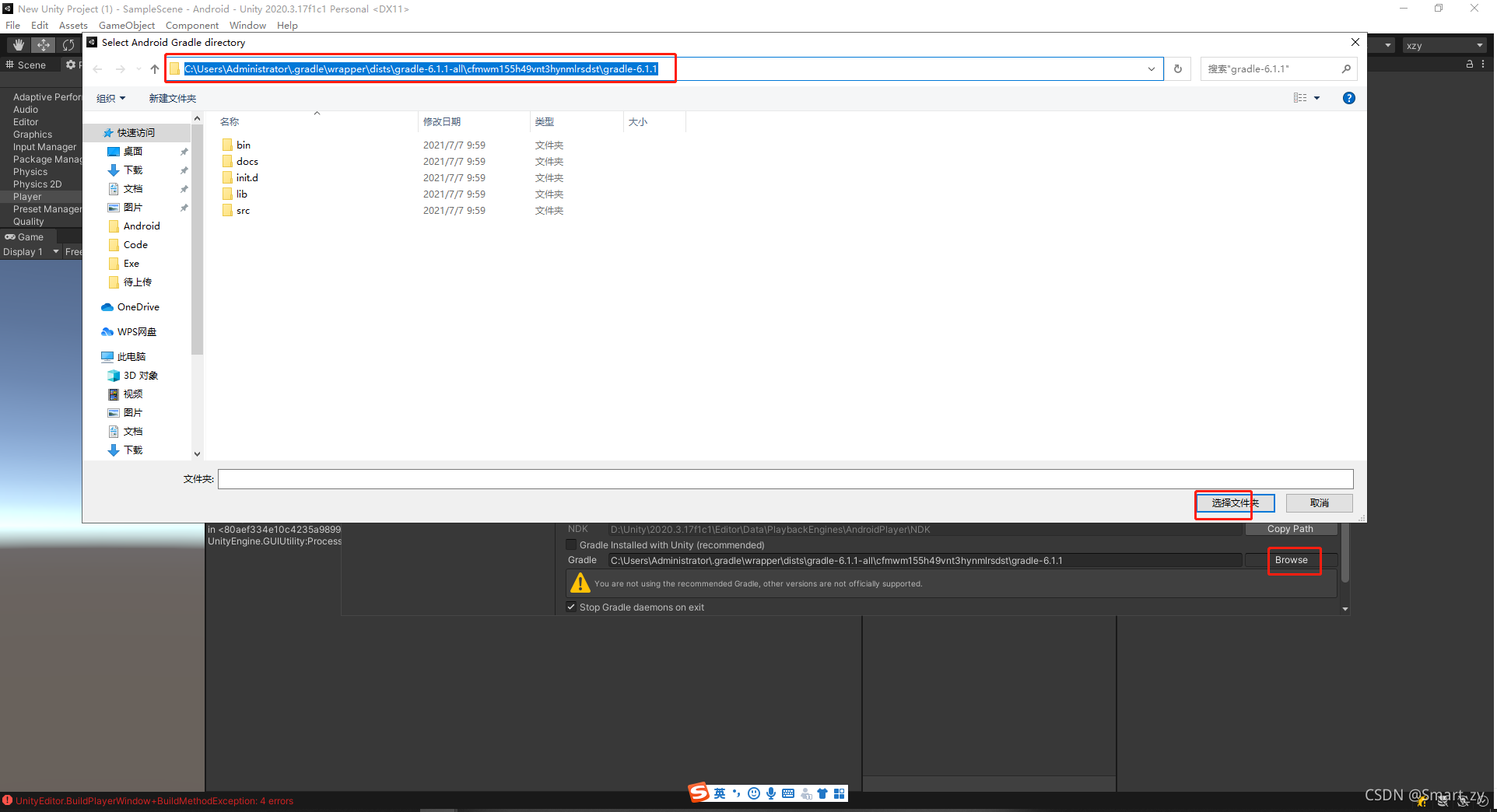This screenshot has width=1497, height=812.
Task: Toggle Gradle Installed with Unity checkbox
Action: tap(571, 544)
